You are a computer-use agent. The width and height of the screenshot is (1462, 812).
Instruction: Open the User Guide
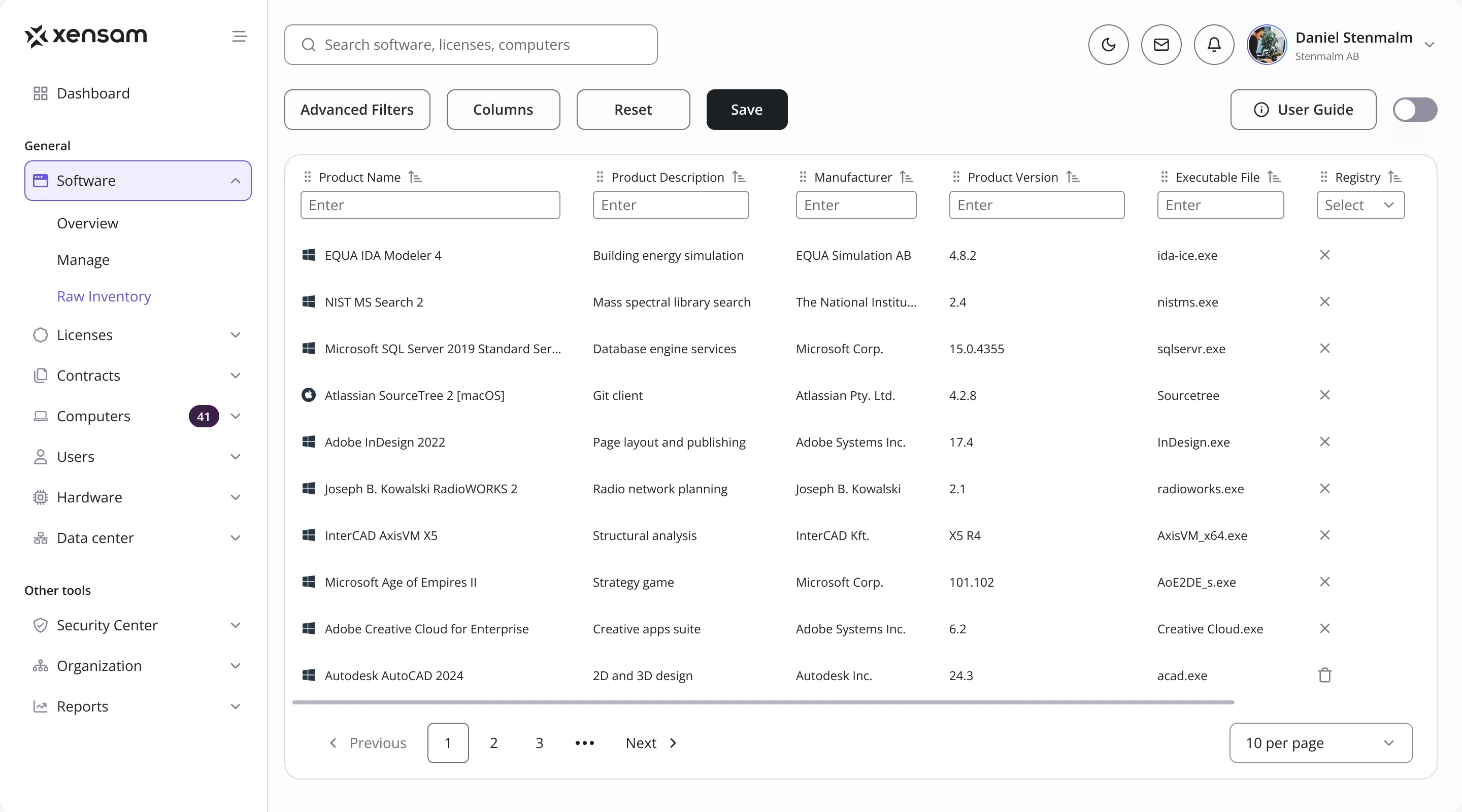[x=1303, y=110]
